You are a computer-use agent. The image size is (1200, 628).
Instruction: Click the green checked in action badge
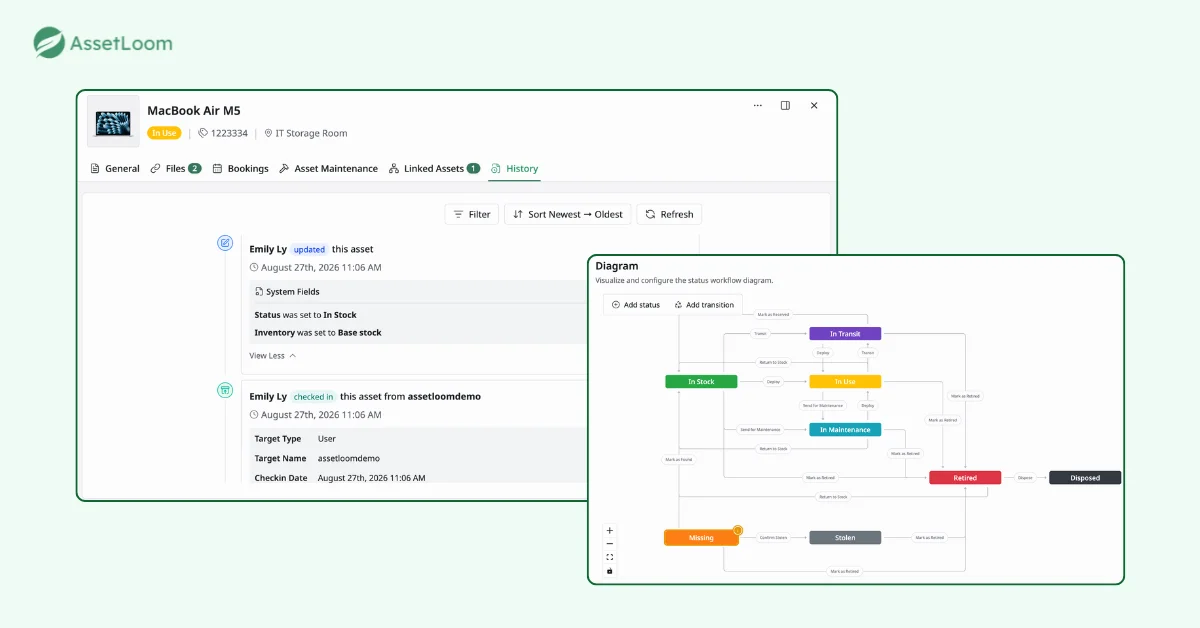[x=314, y=397]
